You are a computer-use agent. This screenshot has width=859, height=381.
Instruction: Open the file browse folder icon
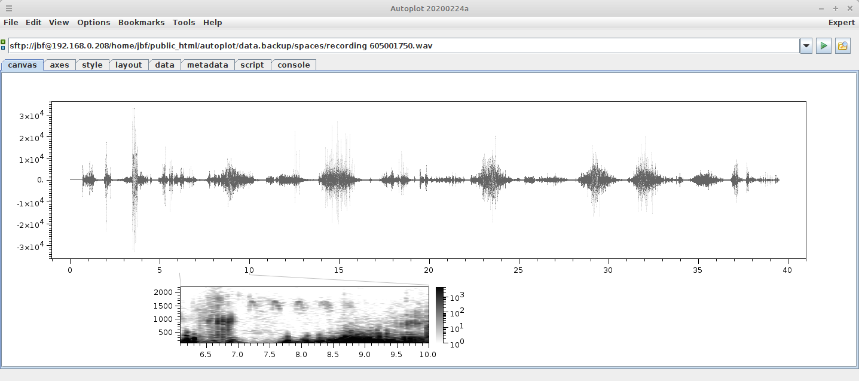(843, 46)
